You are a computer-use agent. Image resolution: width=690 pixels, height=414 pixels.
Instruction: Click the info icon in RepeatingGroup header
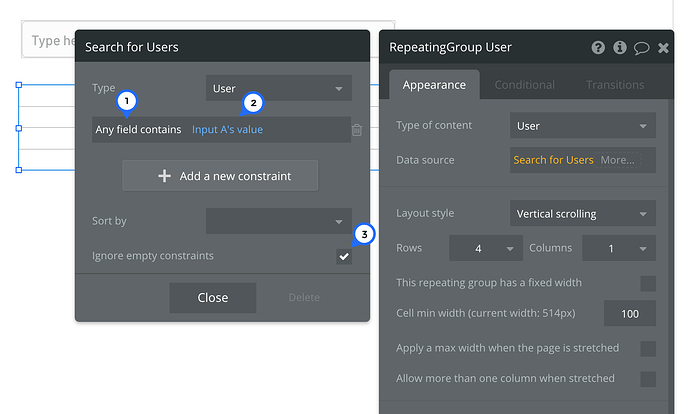(620, 47)
